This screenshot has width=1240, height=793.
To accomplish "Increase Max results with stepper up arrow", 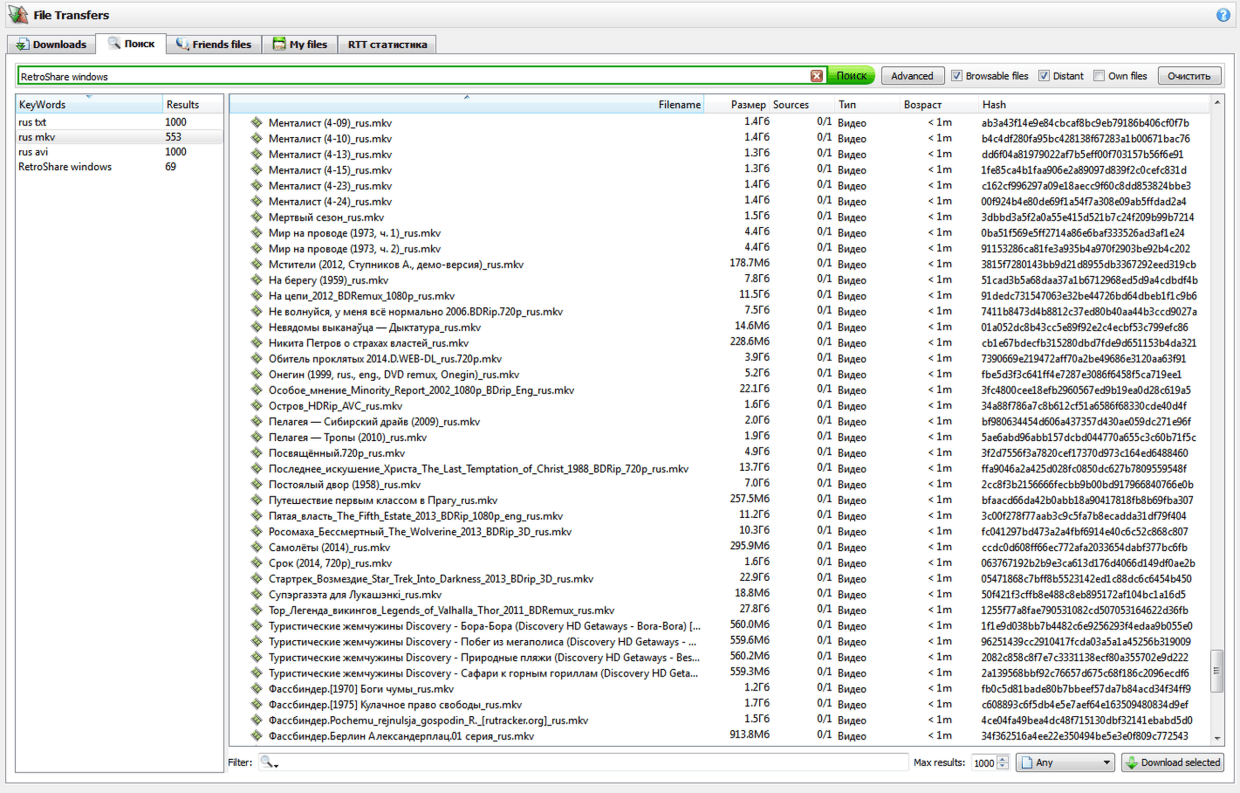I will (x=1003, y=758).
